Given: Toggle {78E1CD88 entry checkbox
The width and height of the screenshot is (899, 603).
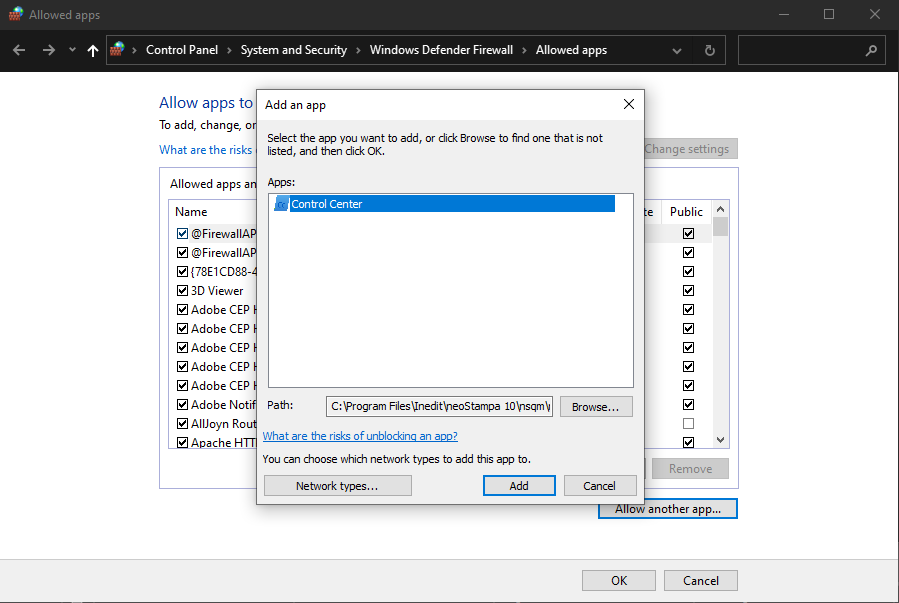Looking at the screenshot, I should coord(182,271).
